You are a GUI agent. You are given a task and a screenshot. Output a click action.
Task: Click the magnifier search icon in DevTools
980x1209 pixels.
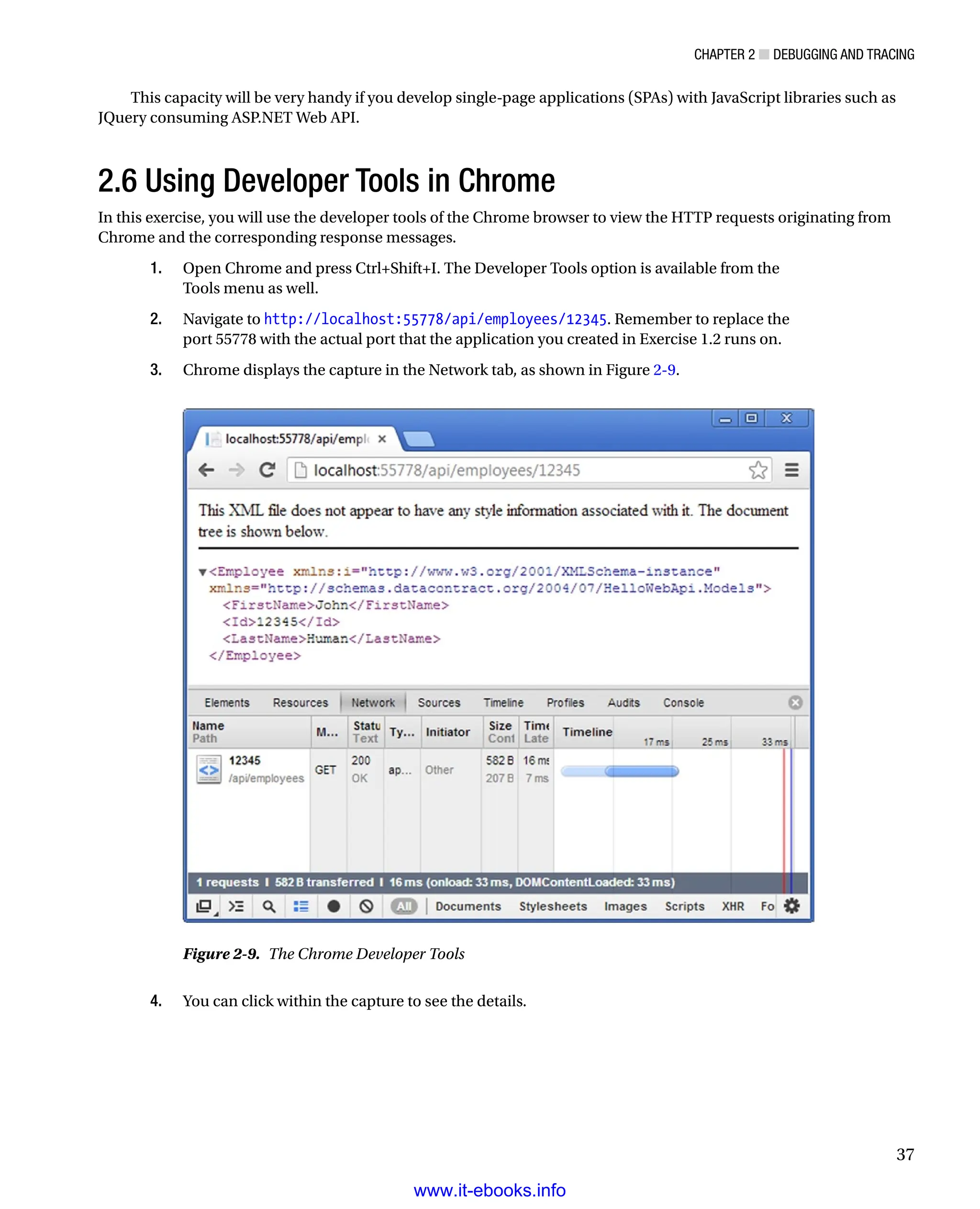(x=269, y=907)
